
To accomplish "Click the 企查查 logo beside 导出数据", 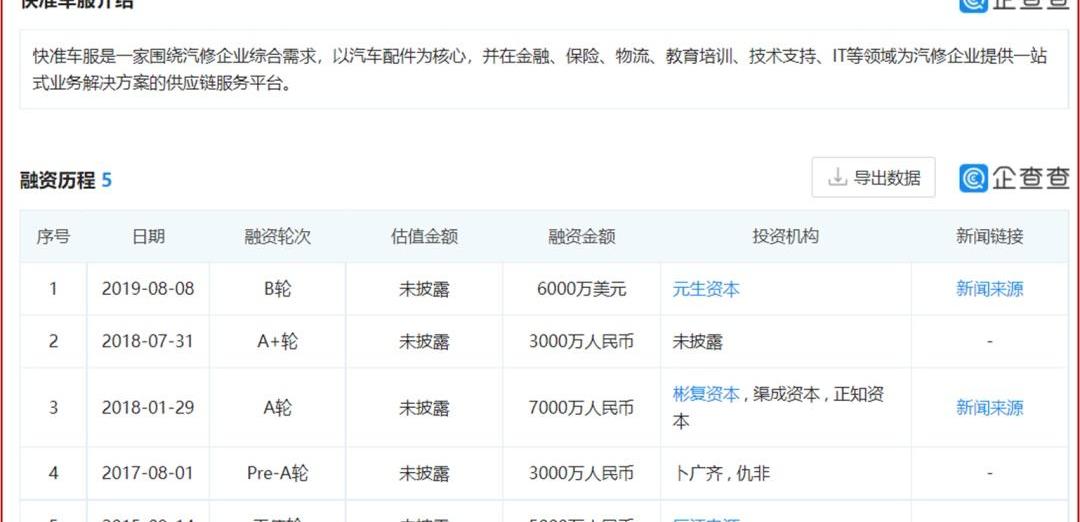I will coord(1014,178).
